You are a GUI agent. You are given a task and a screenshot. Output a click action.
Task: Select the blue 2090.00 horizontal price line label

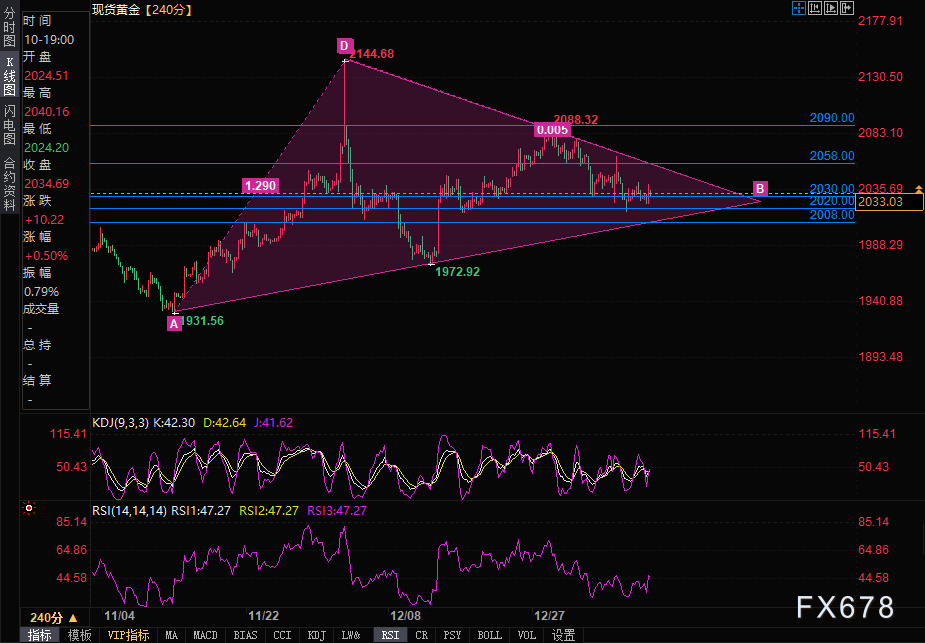coord(832,118)
